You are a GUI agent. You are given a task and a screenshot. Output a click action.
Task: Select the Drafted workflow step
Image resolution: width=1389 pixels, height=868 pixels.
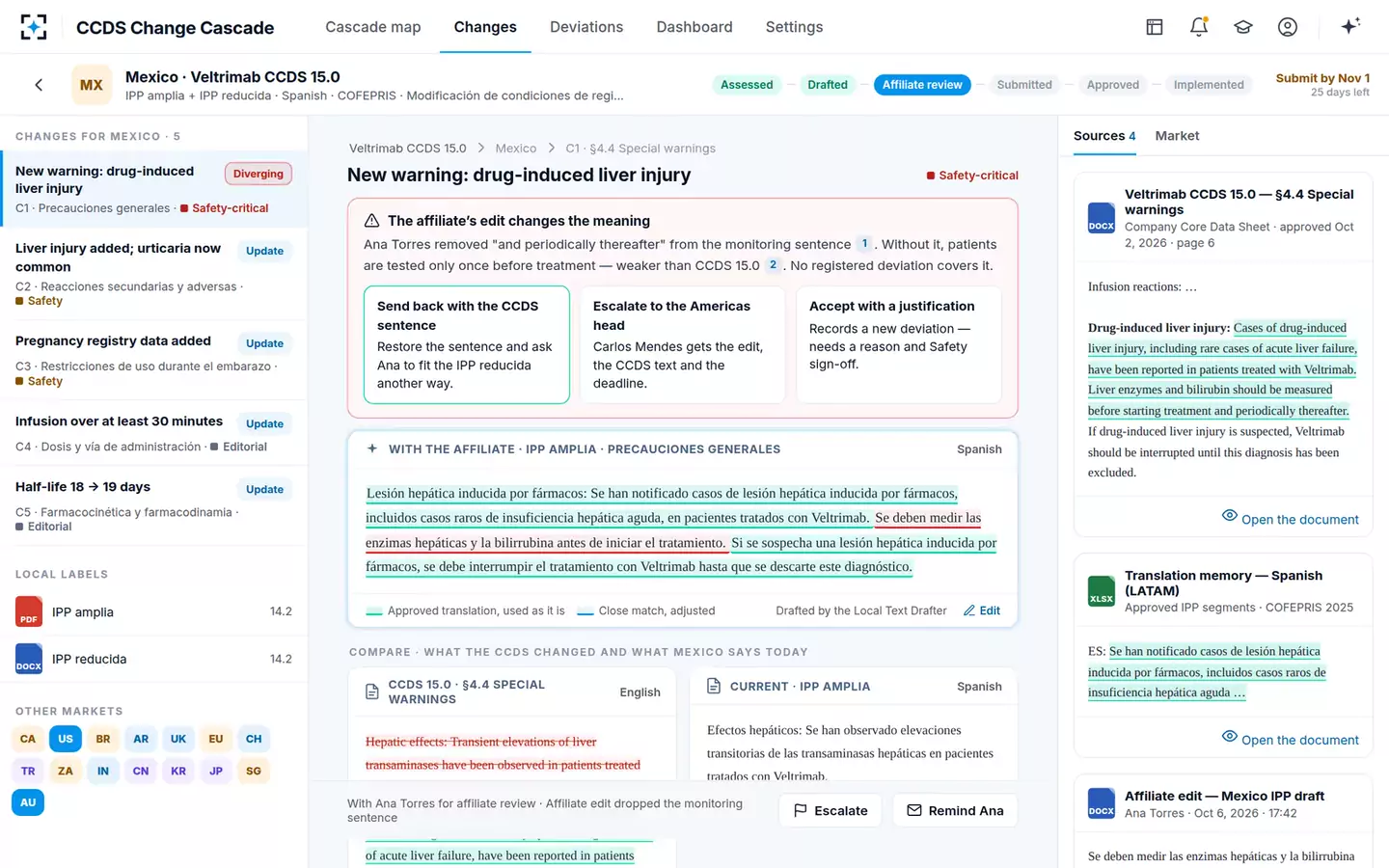coord(828,85)
